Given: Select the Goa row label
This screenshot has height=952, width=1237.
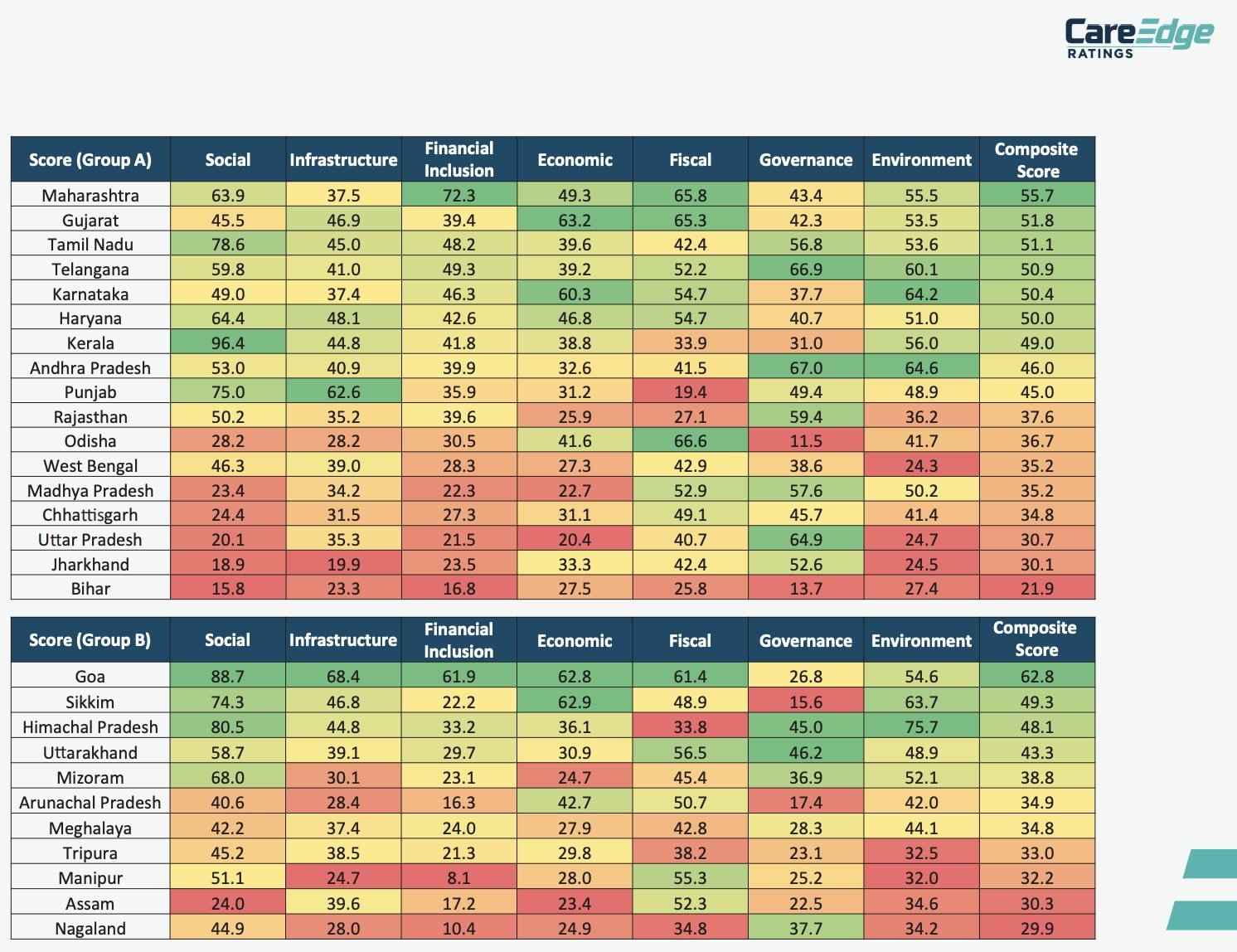Looking at the screenshot, I should (90, 677).
